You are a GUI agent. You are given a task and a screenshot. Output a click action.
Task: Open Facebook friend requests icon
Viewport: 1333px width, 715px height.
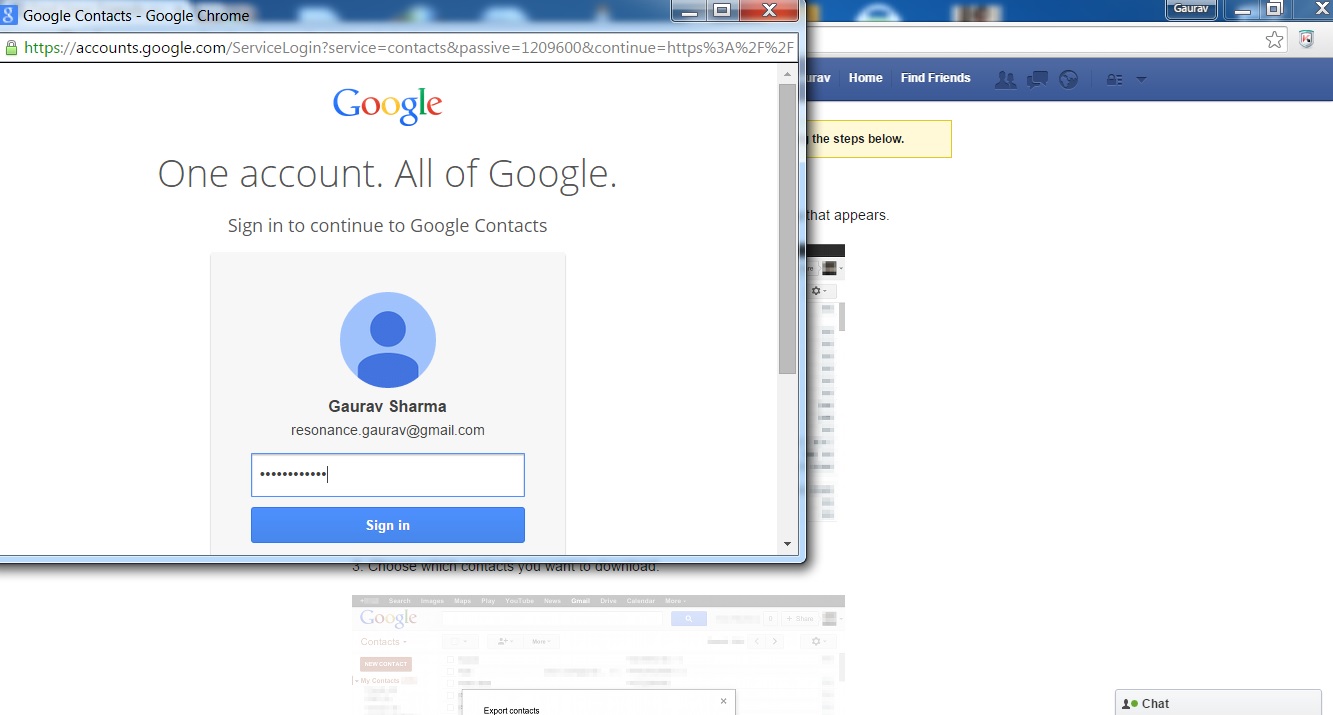tap(1006, 79)
